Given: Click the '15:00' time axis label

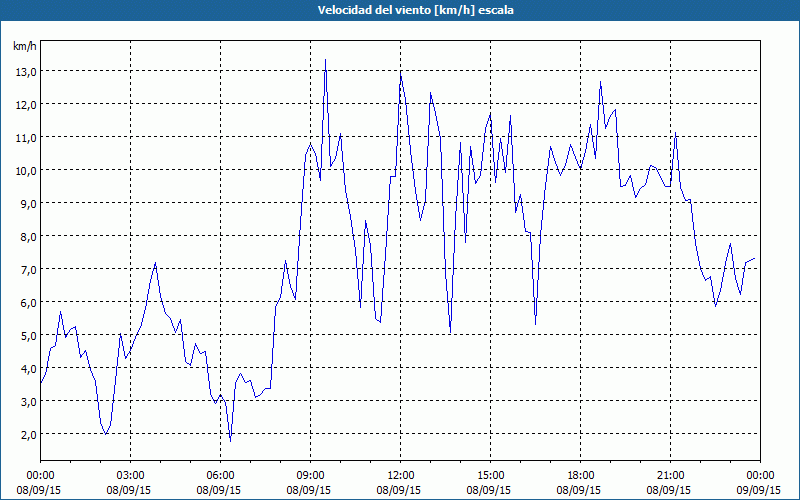Looking at the screenshot, I should [490, 476].
